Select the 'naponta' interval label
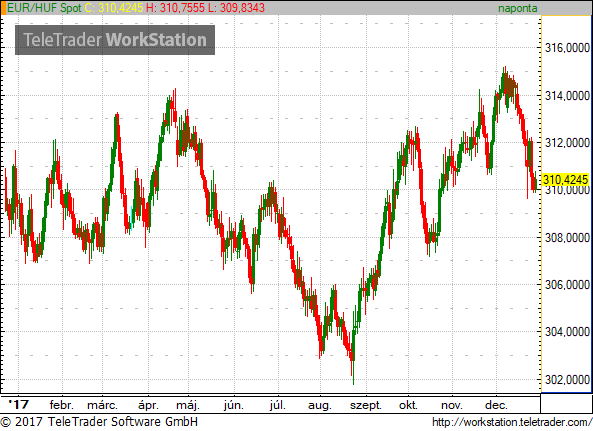 [517, 8]
